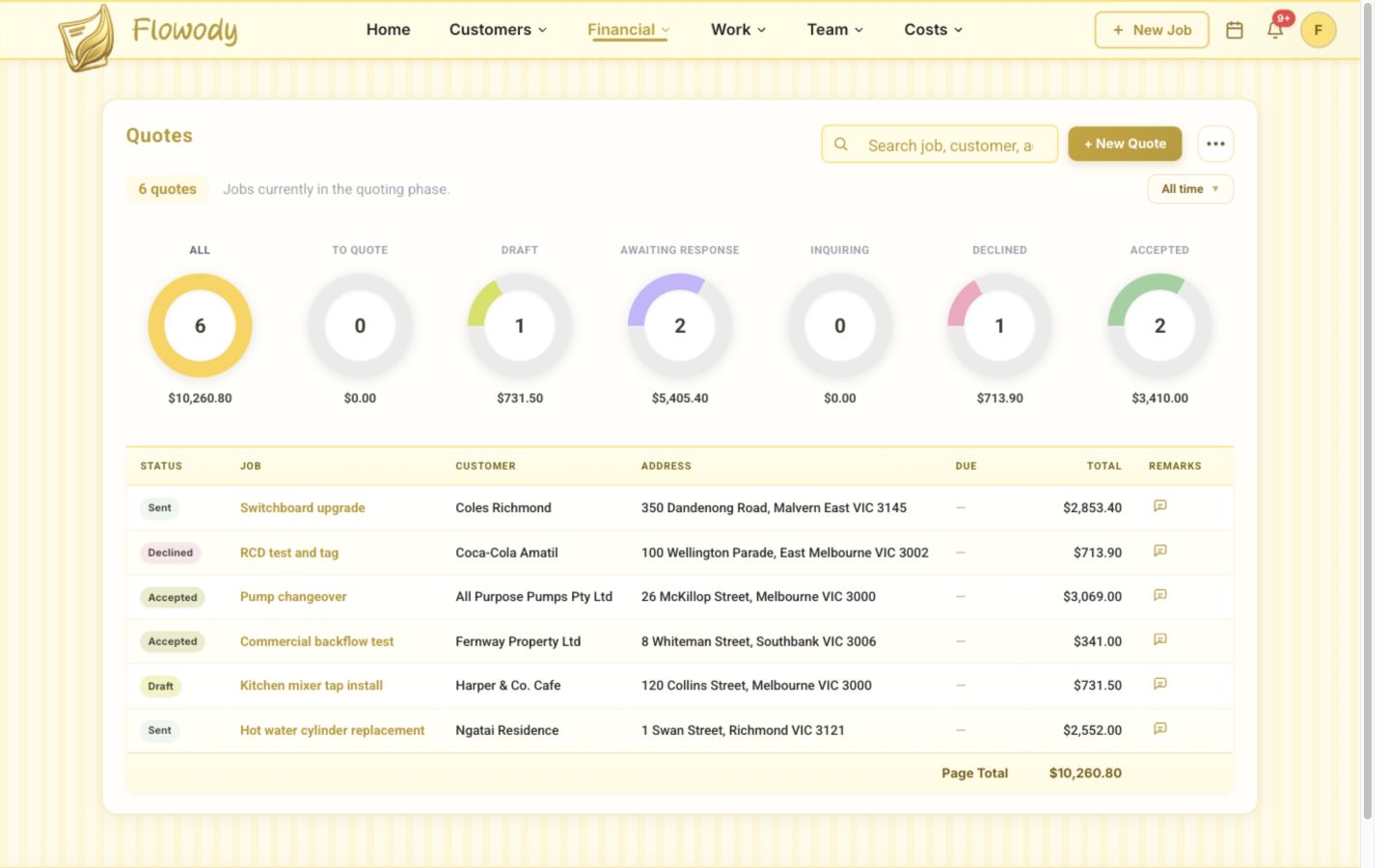Expand the Financial menu
This screenshot has width=1389, height=868.
tap(628, 30)
